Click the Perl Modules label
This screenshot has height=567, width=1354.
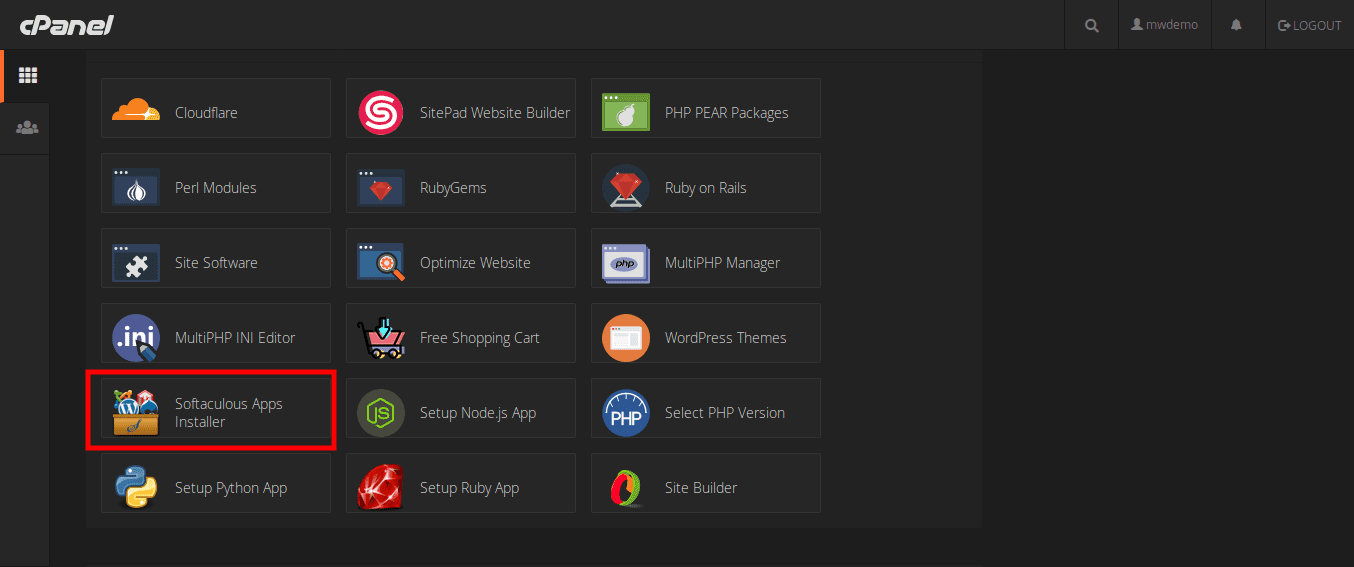point(216,188)
